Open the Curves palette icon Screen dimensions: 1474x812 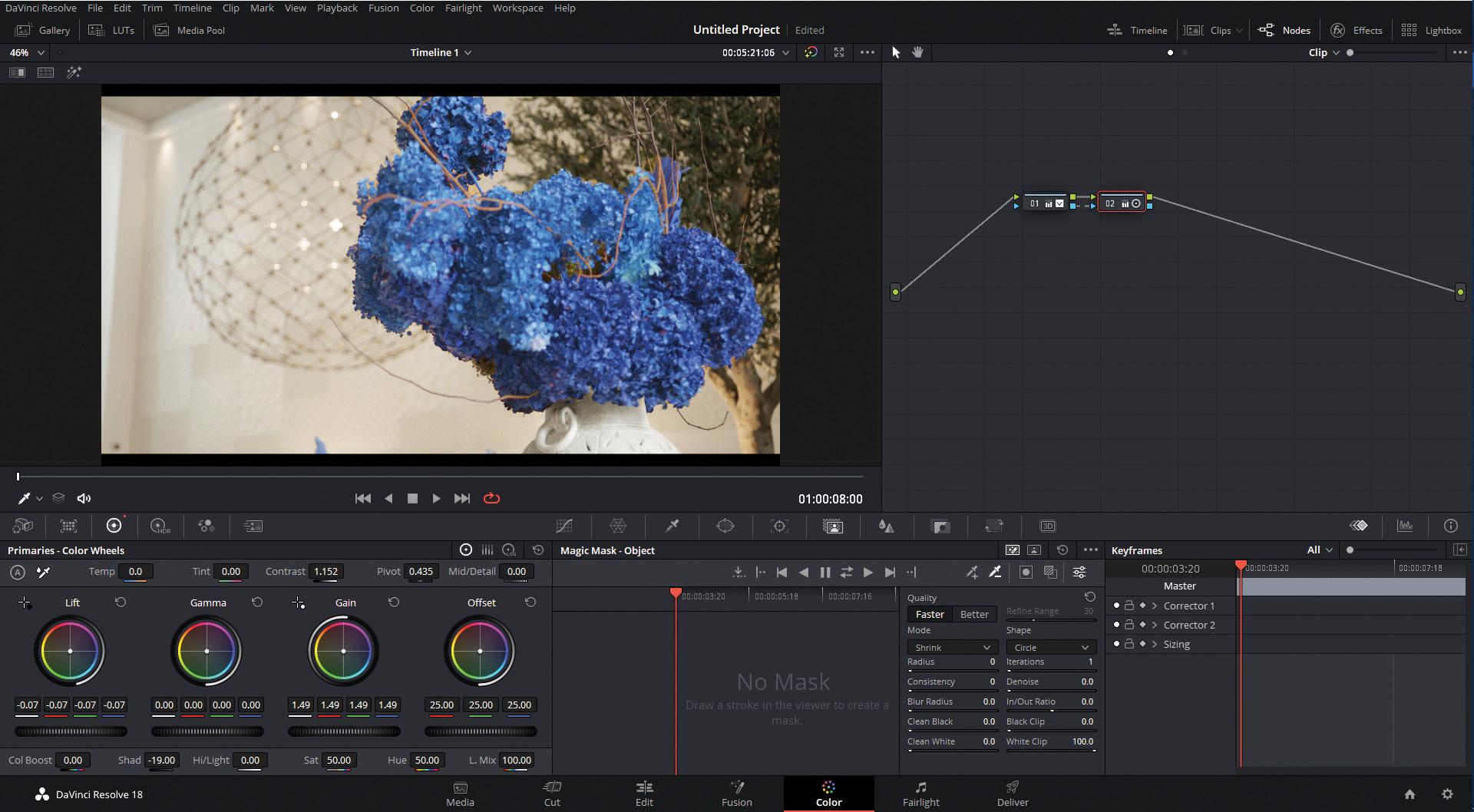[x=564, y=526]
